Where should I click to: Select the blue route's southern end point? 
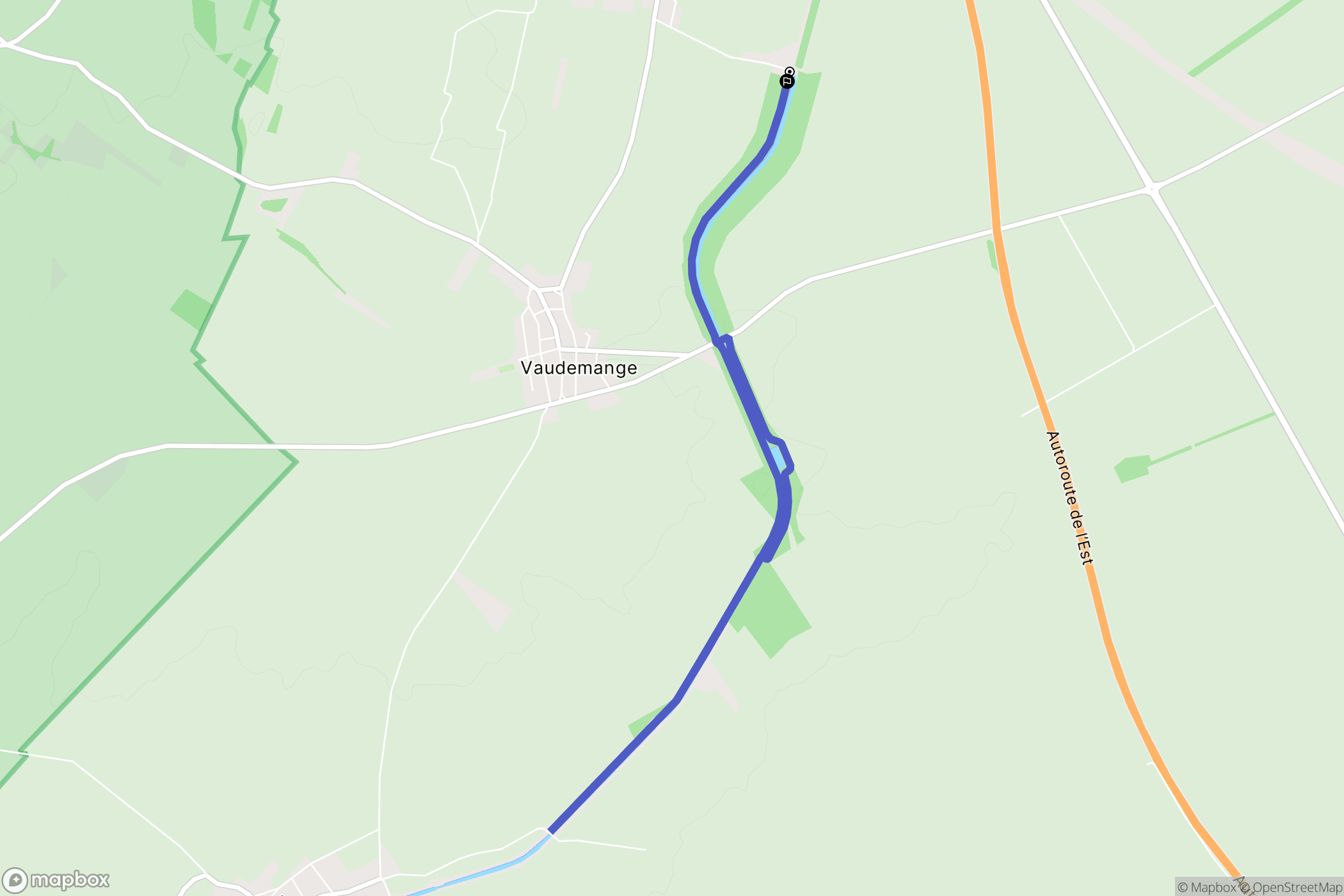click(552, 831)
